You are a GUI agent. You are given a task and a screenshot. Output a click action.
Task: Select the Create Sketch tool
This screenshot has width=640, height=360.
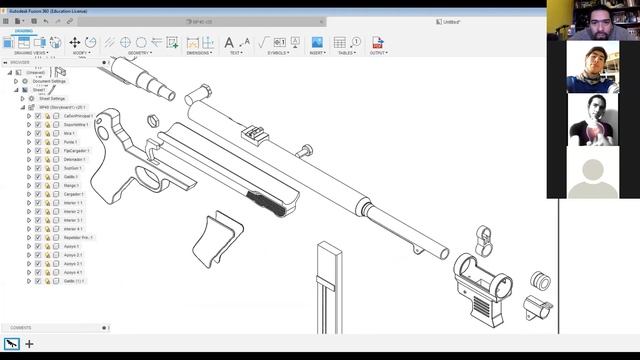[x=172, y=42]
